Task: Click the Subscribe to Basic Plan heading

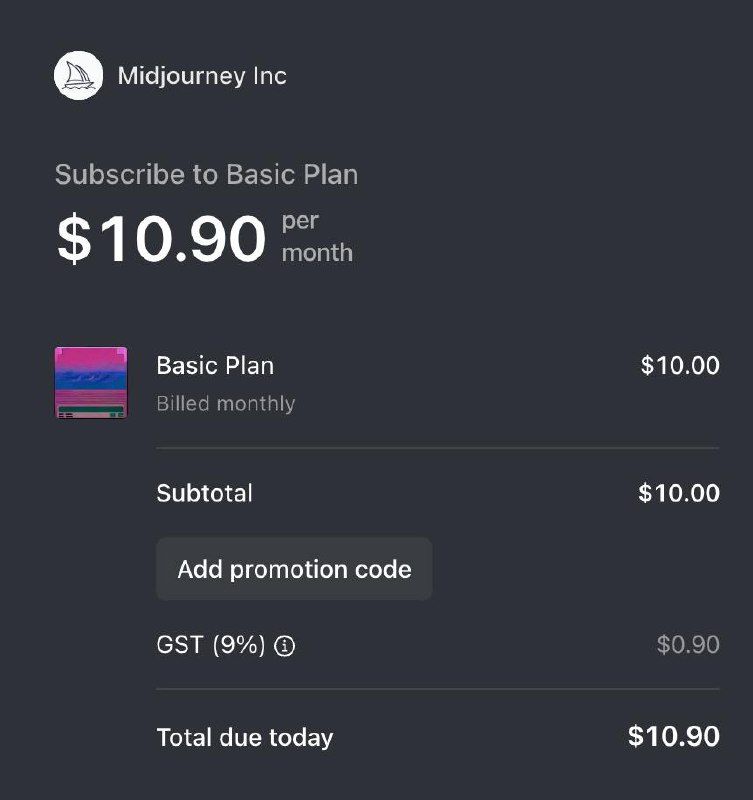Action: (206, 175)
